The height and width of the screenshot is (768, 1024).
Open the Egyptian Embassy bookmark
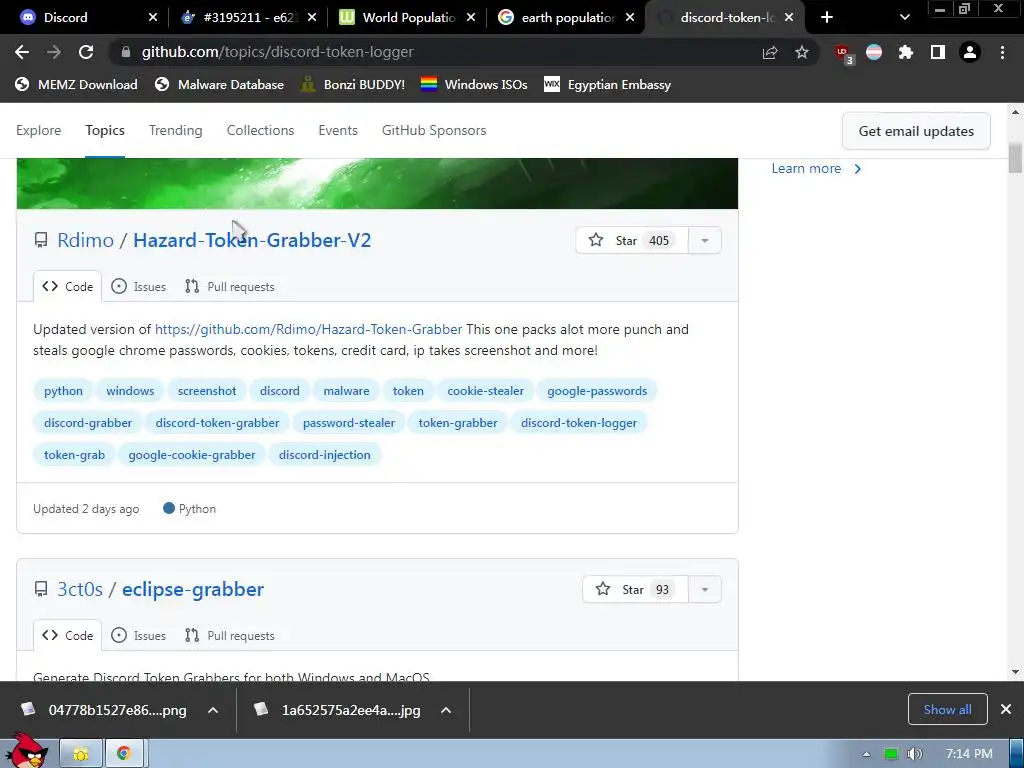pyautogui.click(x=607, y=85)
